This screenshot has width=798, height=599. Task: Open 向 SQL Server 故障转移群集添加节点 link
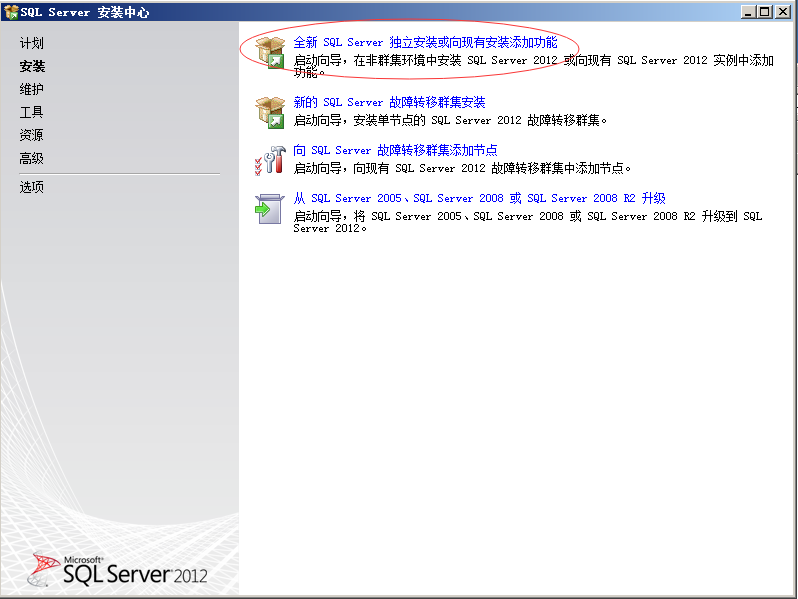point(395,150)
